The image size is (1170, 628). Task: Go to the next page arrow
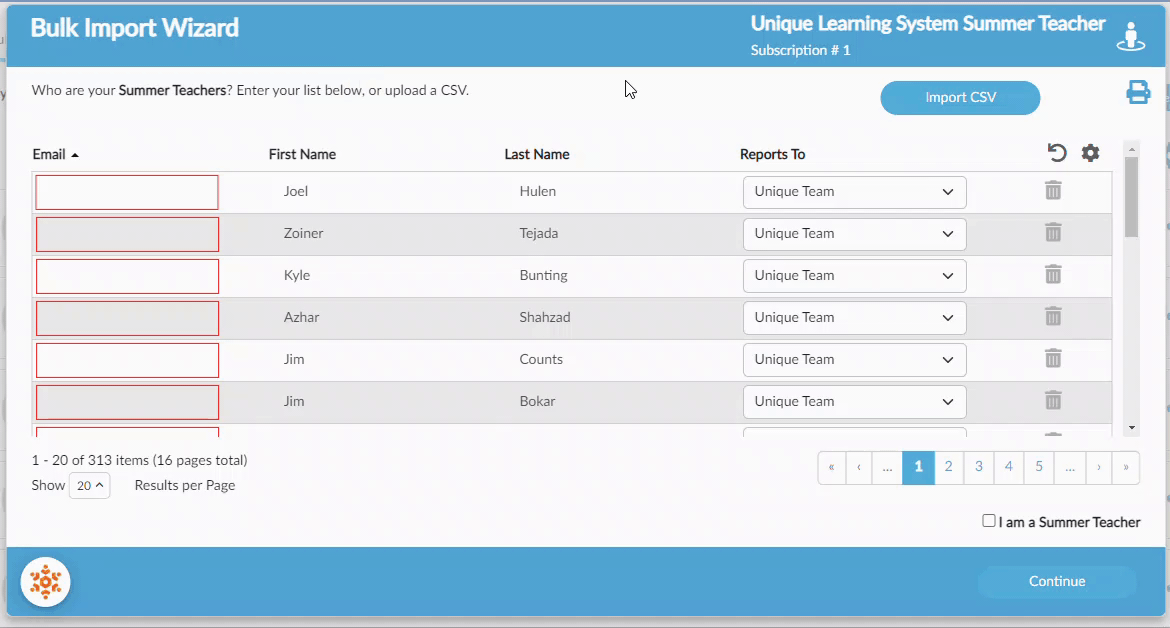point(1098,468)
